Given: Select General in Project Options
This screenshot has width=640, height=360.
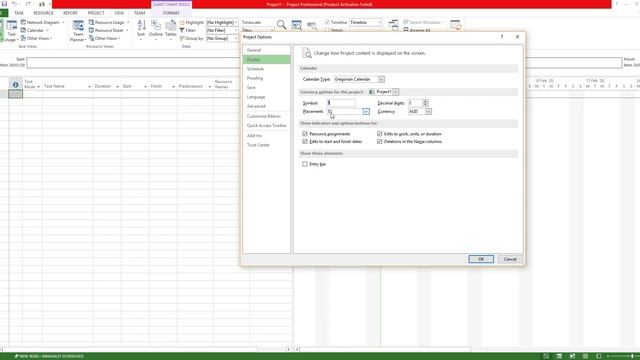Looking at the screenshot, I should pyautogui.click(x=267, y=50).
